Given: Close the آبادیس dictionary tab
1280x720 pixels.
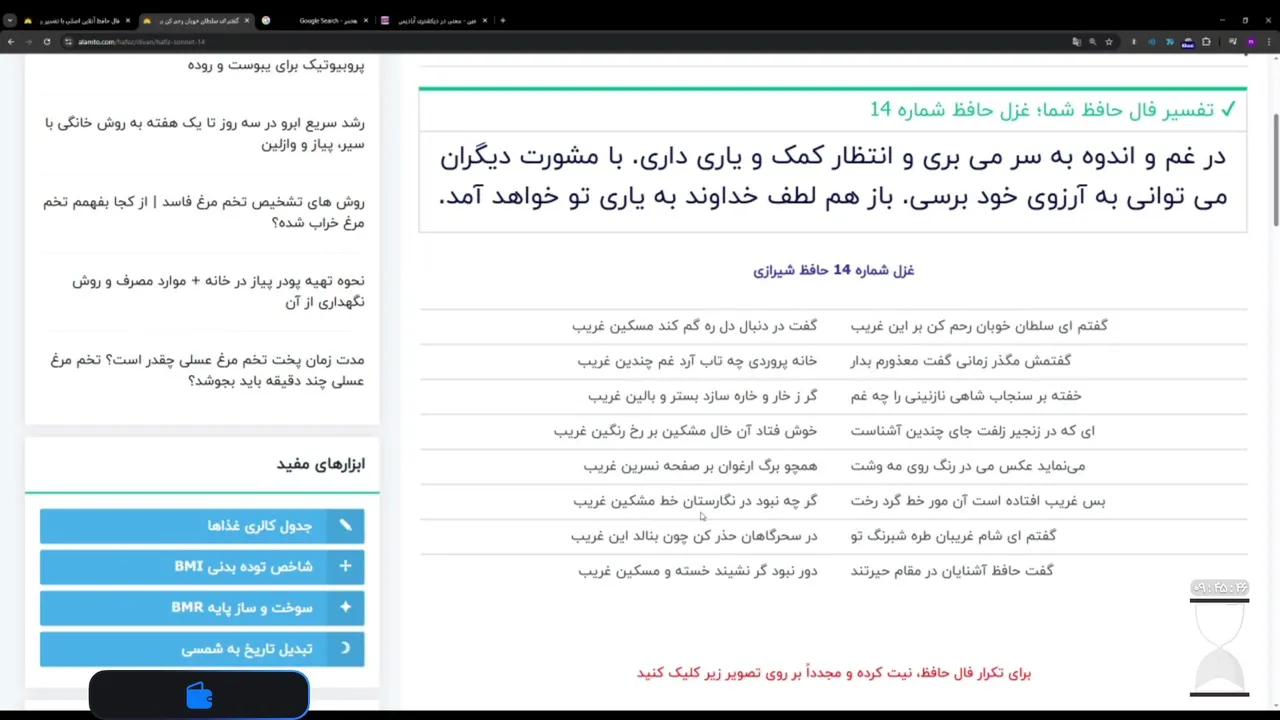Looking at the screenshot, I should pyautogui.click(x=484, y=20).
